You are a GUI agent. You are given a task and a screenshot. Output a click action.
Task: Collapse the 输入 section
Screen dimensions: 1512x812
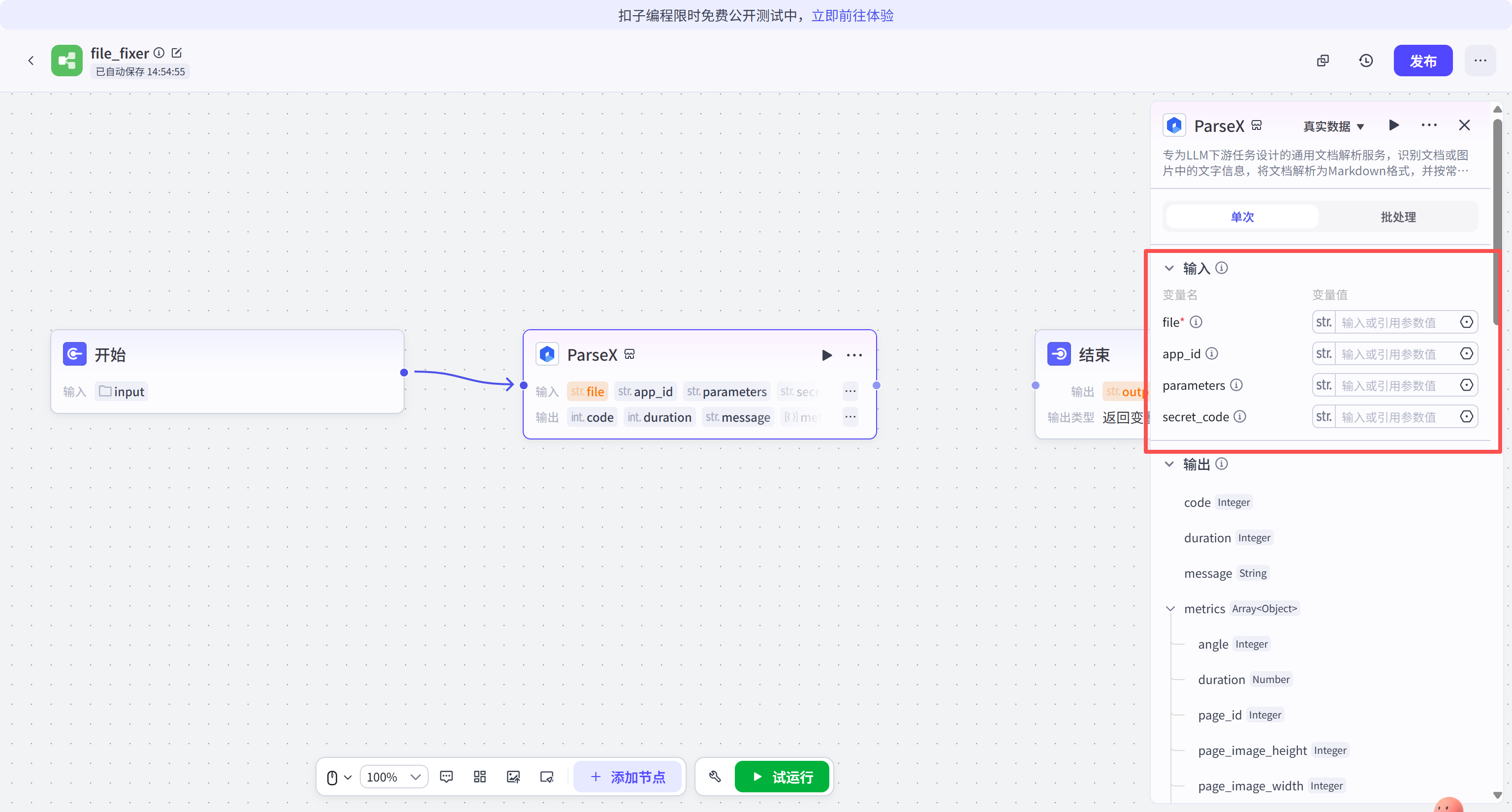(x=1169, y=268)
